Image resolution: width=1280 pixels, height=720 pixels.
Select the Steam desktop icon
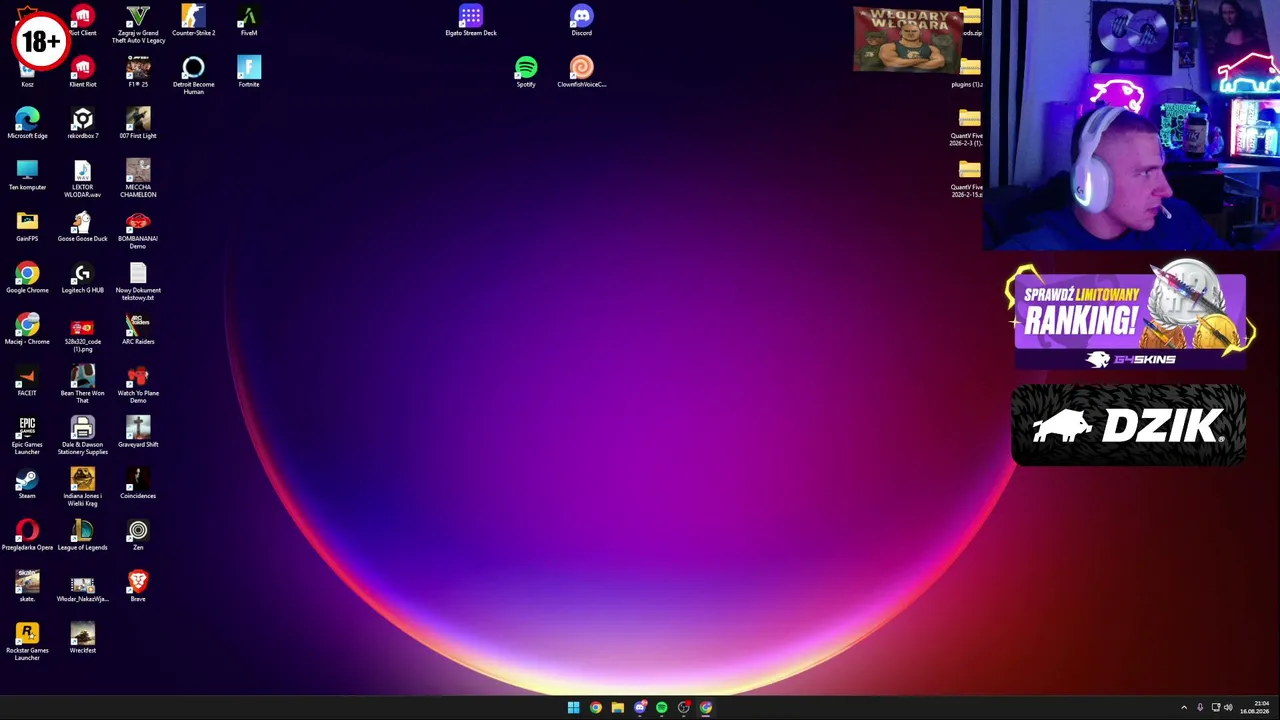pyautogui.click(x=27, y=484)
